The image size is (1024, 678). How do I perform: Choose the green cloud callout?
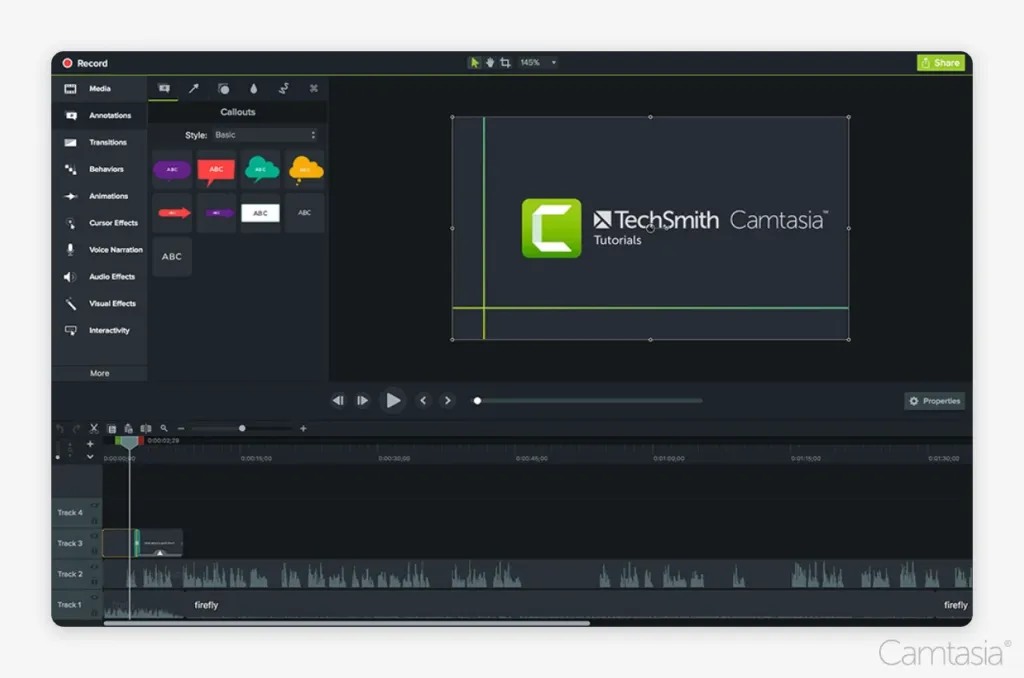point(261,170)
